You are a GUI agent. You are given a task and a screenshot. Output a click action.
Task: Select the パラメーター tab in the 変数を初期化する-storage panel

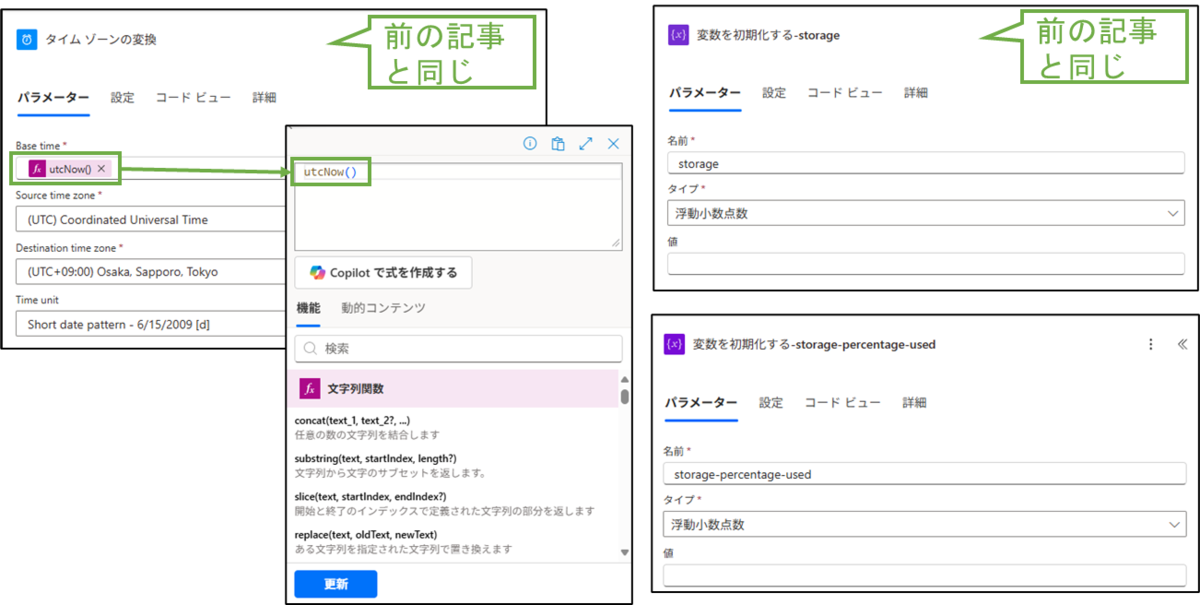pos(705,93)
